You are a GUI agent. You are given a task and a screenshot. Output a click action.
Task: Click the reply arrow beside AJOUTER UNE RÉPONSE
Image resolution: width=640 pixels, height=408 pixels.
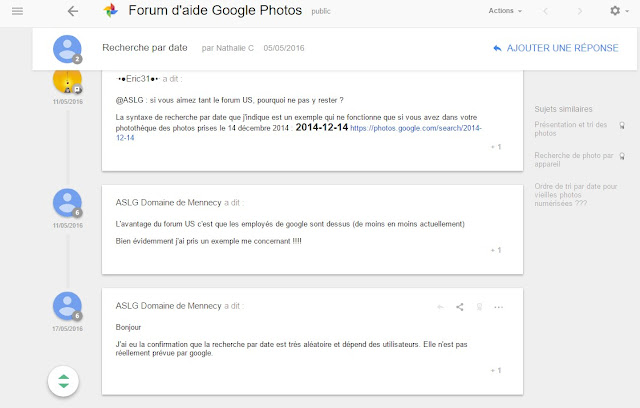point(497,48)
